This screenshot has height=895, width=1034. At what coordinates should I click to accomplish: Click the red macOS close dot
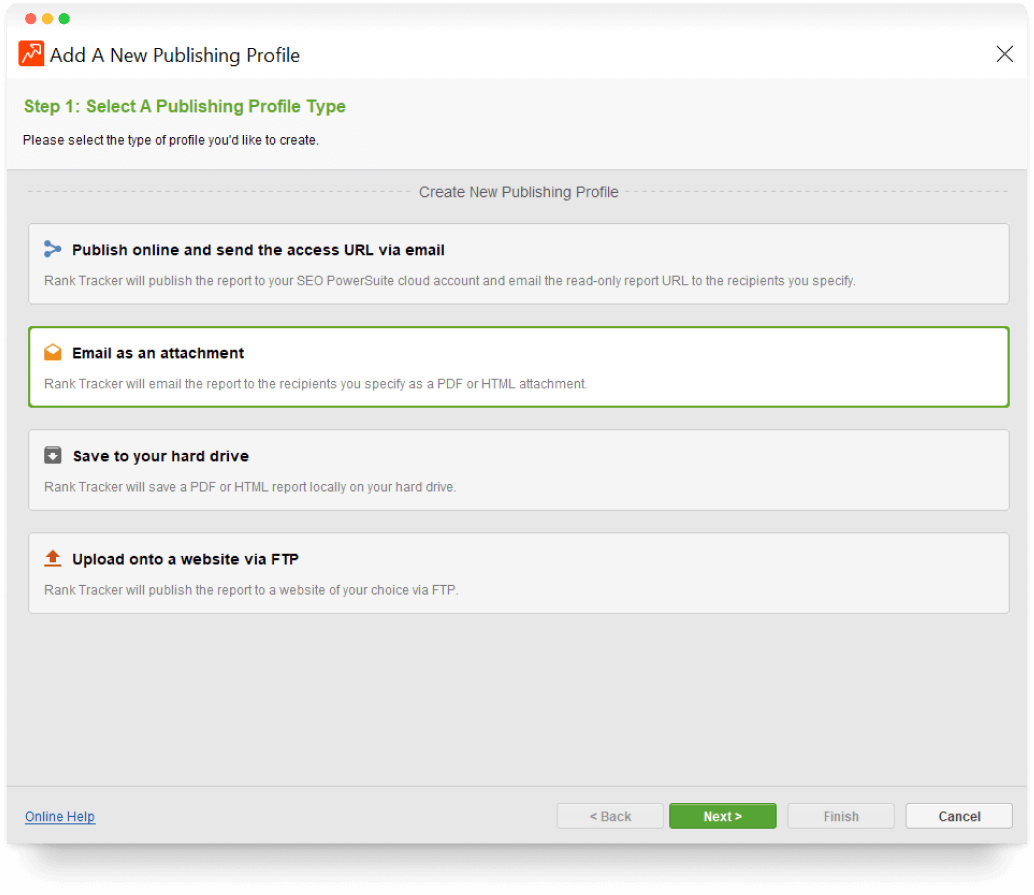tap(30, 18)
